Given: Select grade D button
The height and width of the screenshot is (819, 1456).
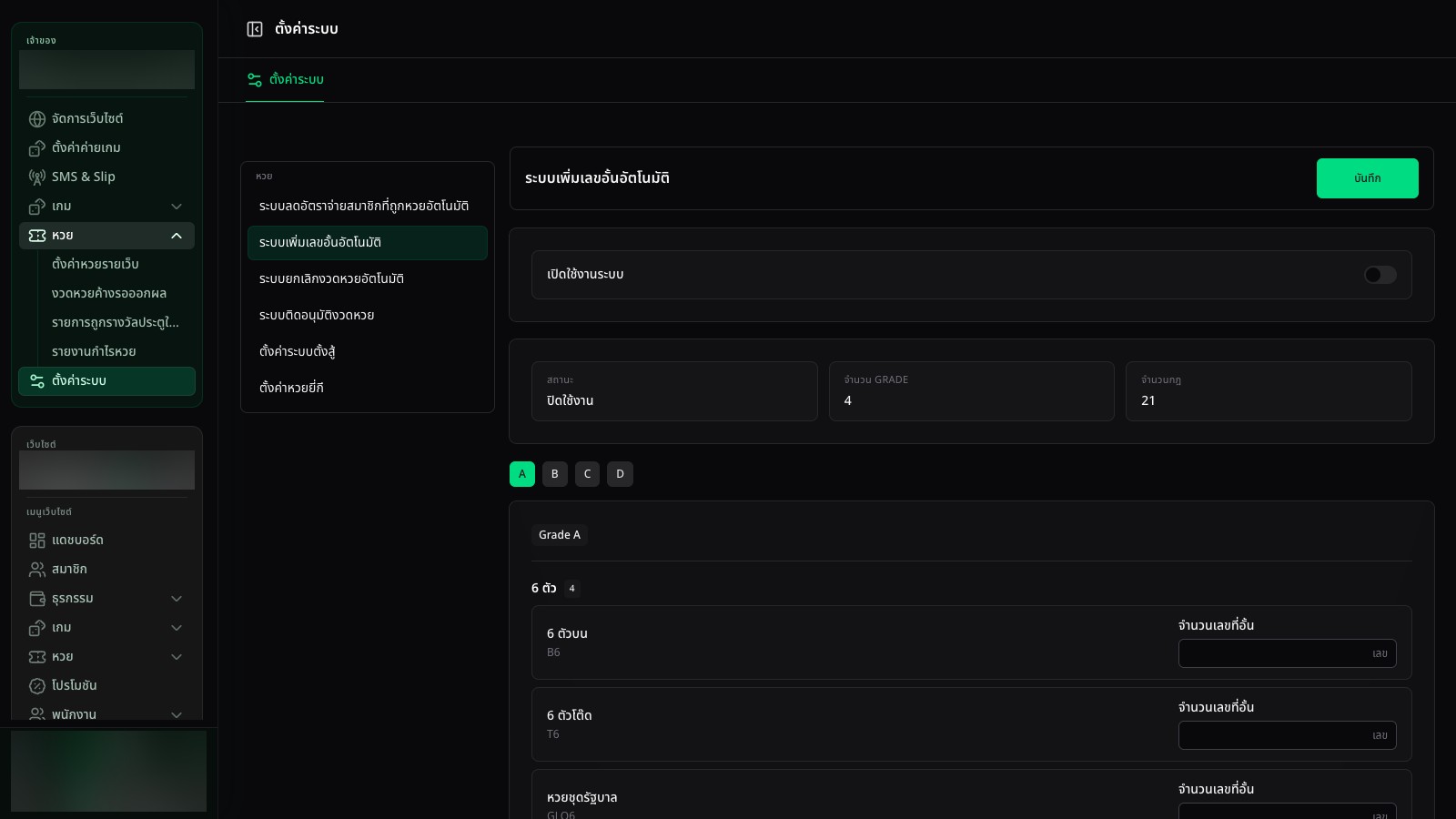Looking at the screenshot, I should point(620,474).
